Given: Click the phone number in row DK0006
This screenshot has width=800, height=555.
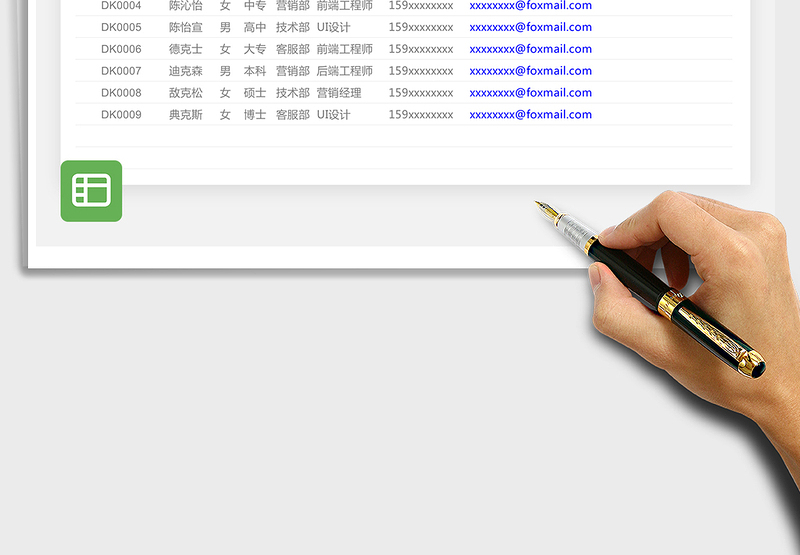Looking at the screenshot, I should tap(421, 49).
